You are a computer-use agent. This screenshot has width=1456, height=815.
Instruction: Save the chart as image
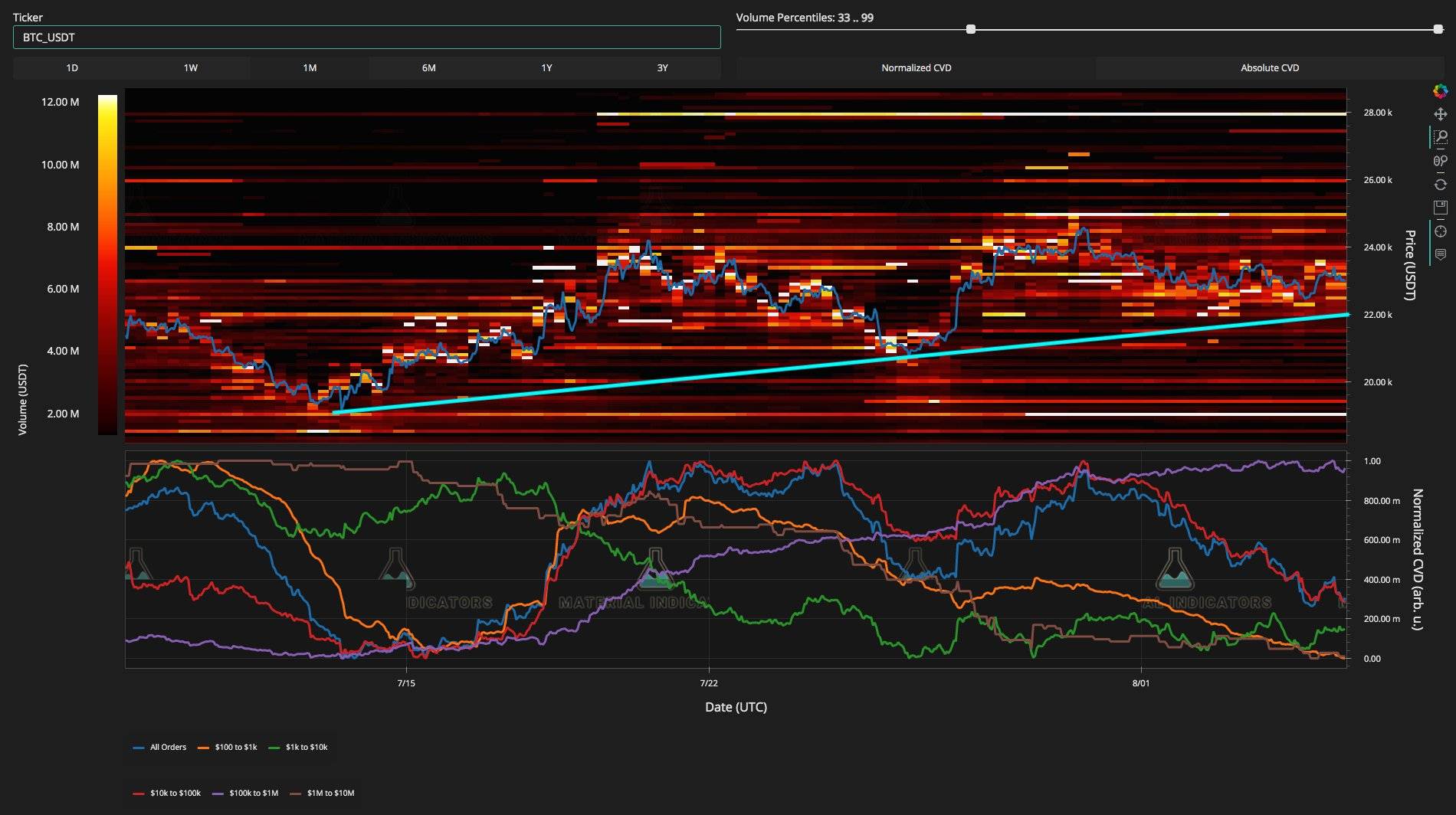pyautogui.click(x=1440, y=208)
